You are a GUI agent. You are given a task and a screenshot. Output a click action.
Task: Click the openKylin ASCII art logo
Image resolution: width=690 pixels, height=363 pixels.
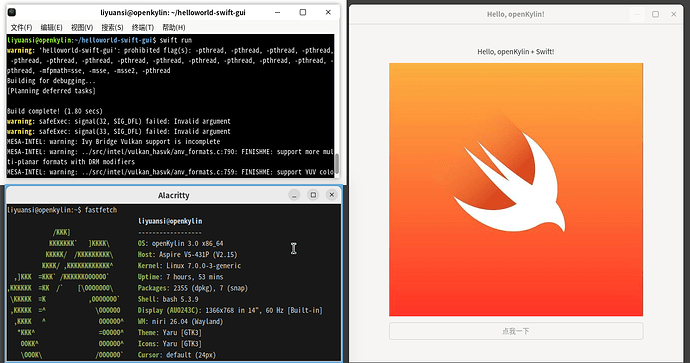pyautogui.click(x=67, y=293)
